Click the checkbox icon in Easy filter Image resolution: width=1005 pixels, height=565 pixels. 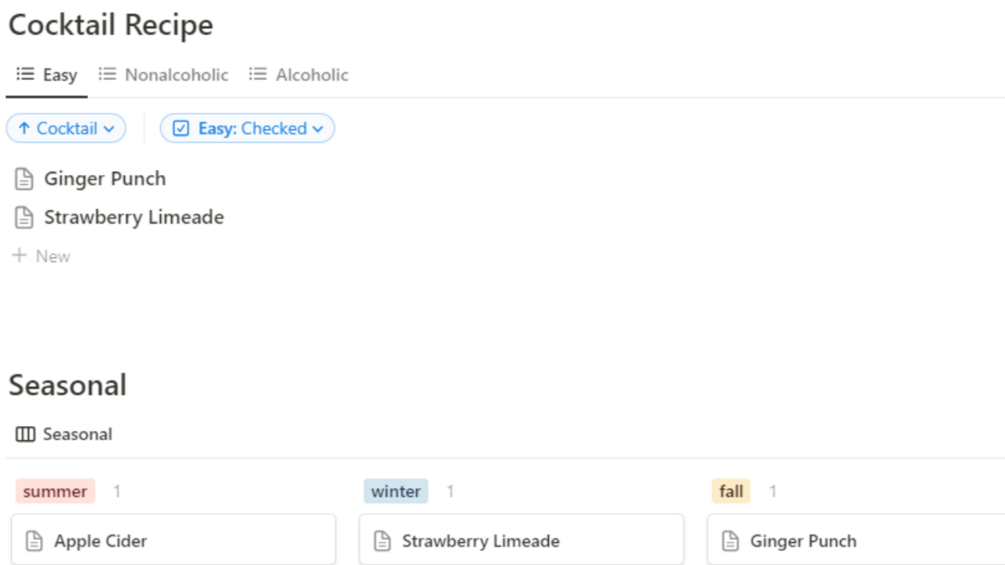181,129
